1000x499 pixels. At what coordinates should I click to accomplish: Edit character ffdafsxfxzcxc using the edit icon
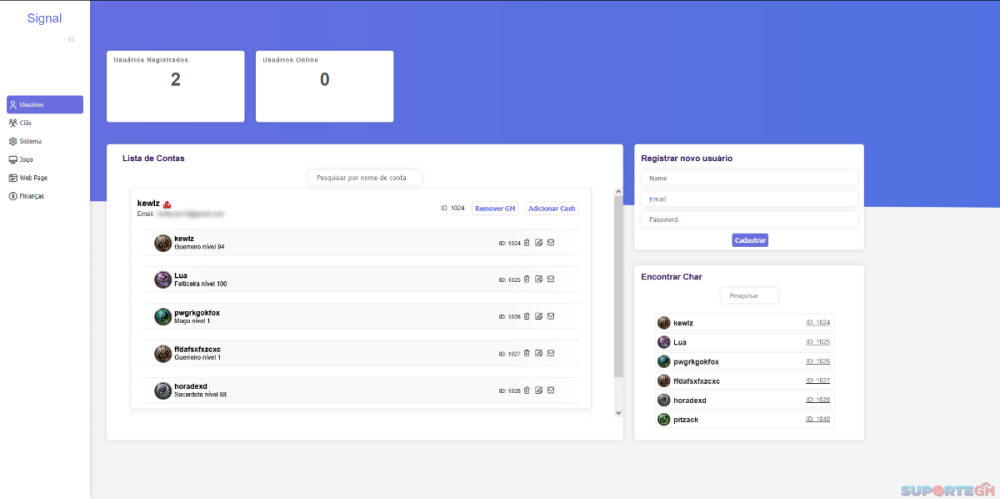click(539, 353)
